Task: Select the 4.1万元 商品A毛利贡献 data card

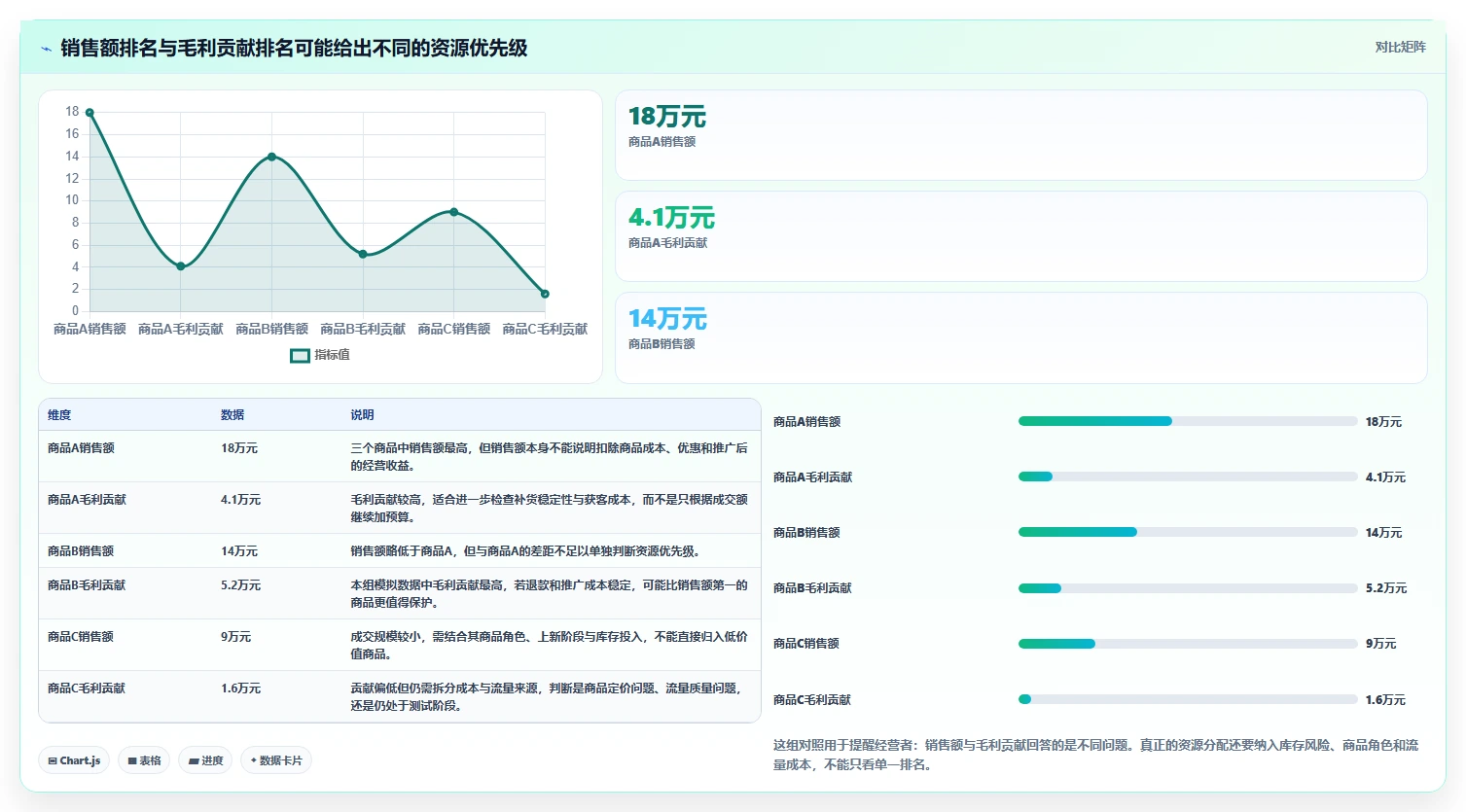Action: (1020, 236)
